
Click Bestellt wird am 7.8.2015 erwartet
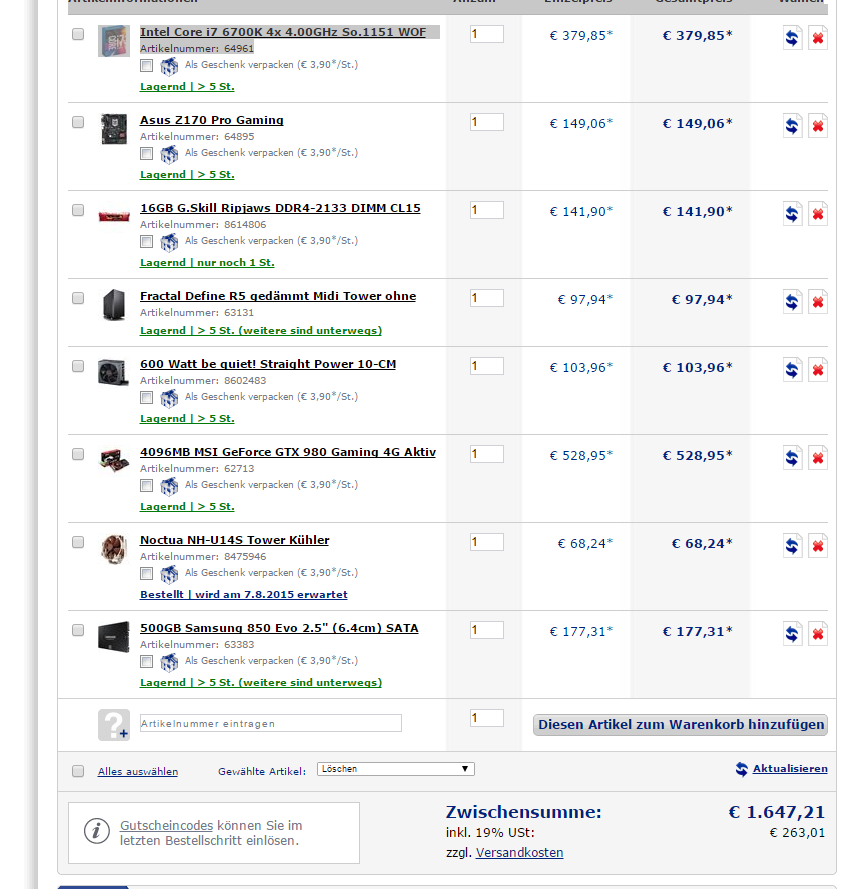(244, 595)
